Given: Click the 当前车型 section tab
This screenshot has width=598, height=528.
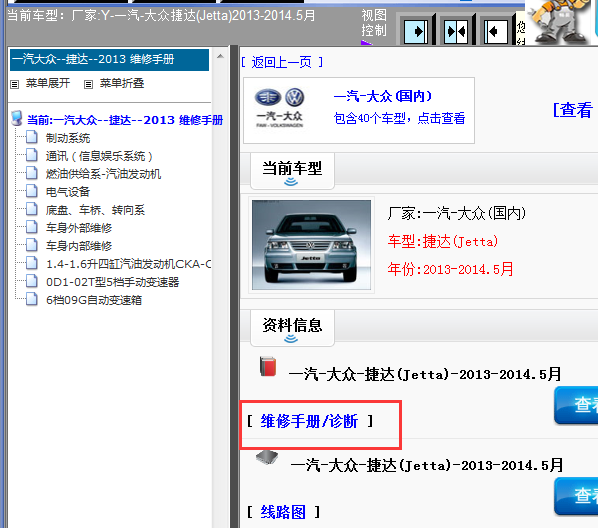Looking at the screenshot, I should click(x=292, y=171).
